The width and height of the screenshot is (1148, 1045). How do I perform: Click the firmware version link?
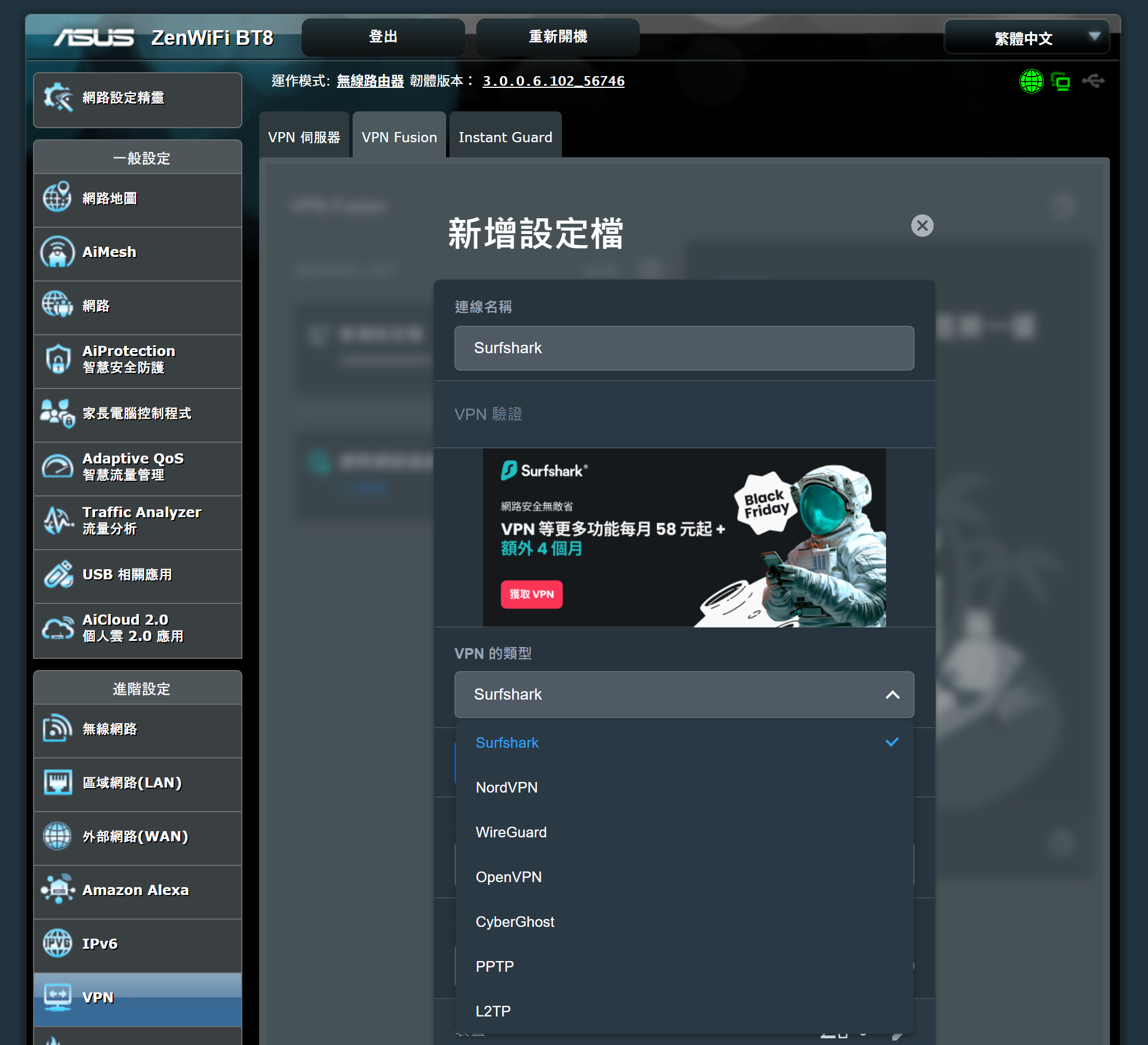[554, 81]
